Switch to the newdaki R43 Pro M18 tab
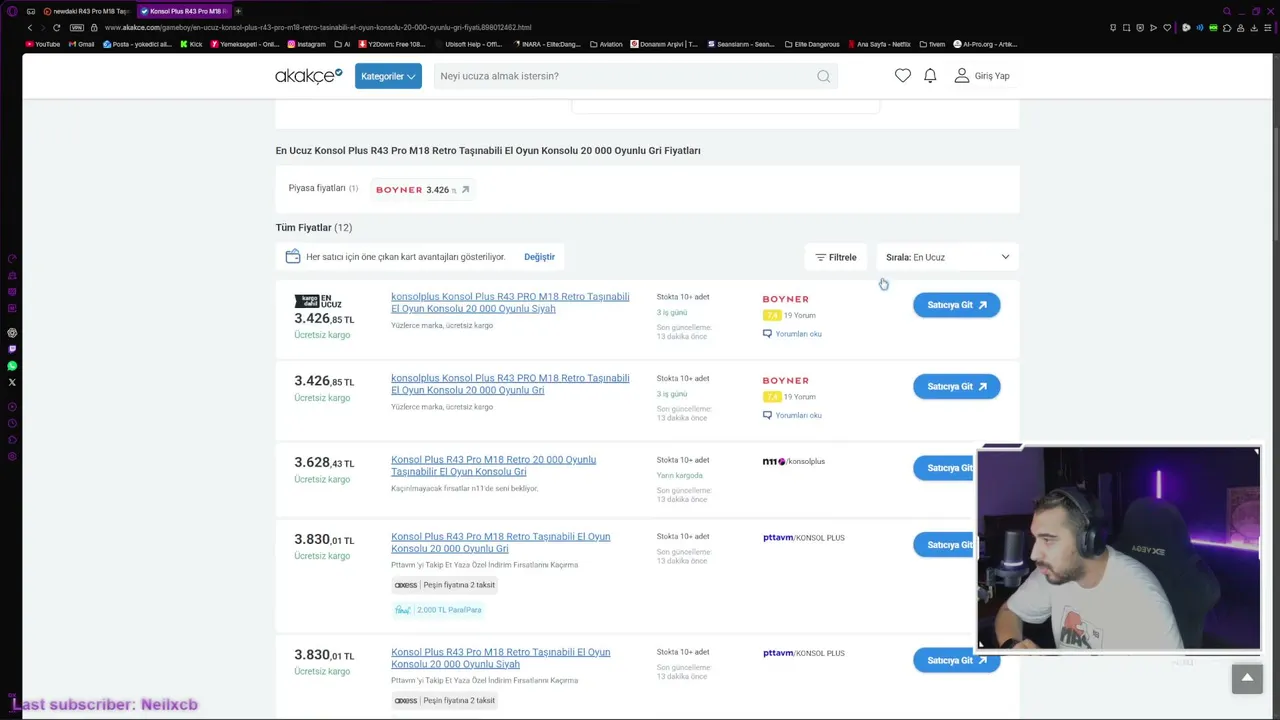This screenshot has width=1280, height=720. pyautogui.click(x=86, y=11)
